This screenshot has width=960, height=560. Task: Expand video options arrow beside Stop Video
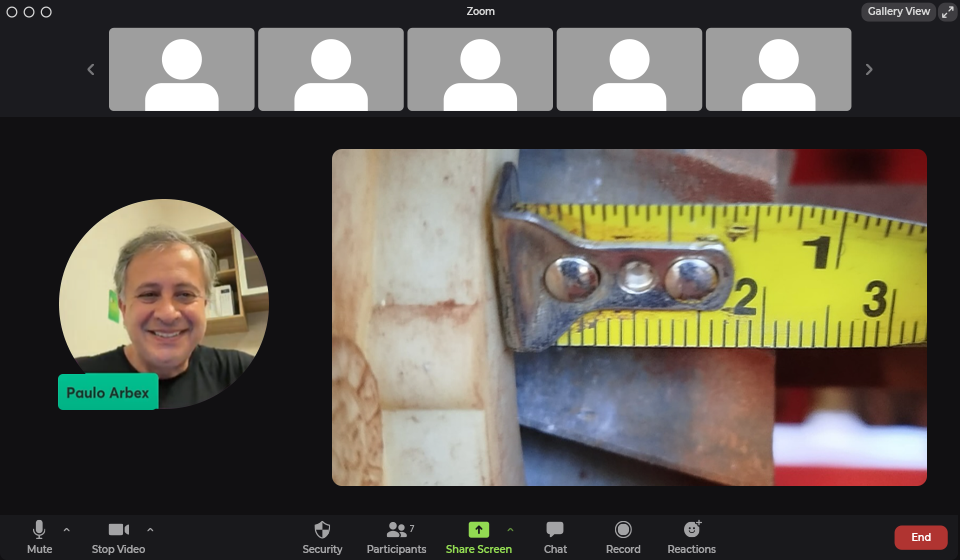(x=150, y=529)
